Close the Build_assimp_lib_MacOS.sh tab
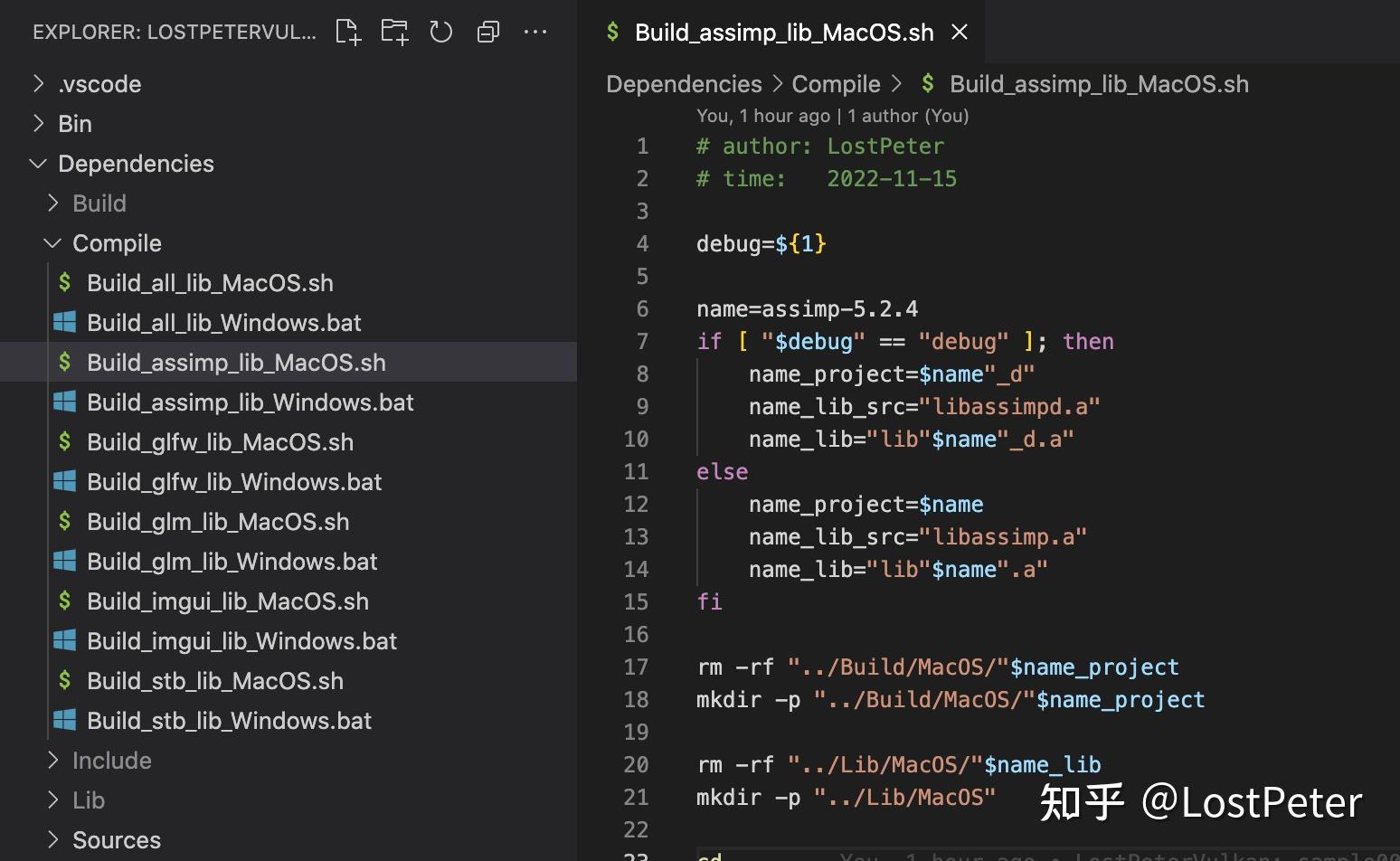This screenshot has height=861, width=1400. (959, 32)
